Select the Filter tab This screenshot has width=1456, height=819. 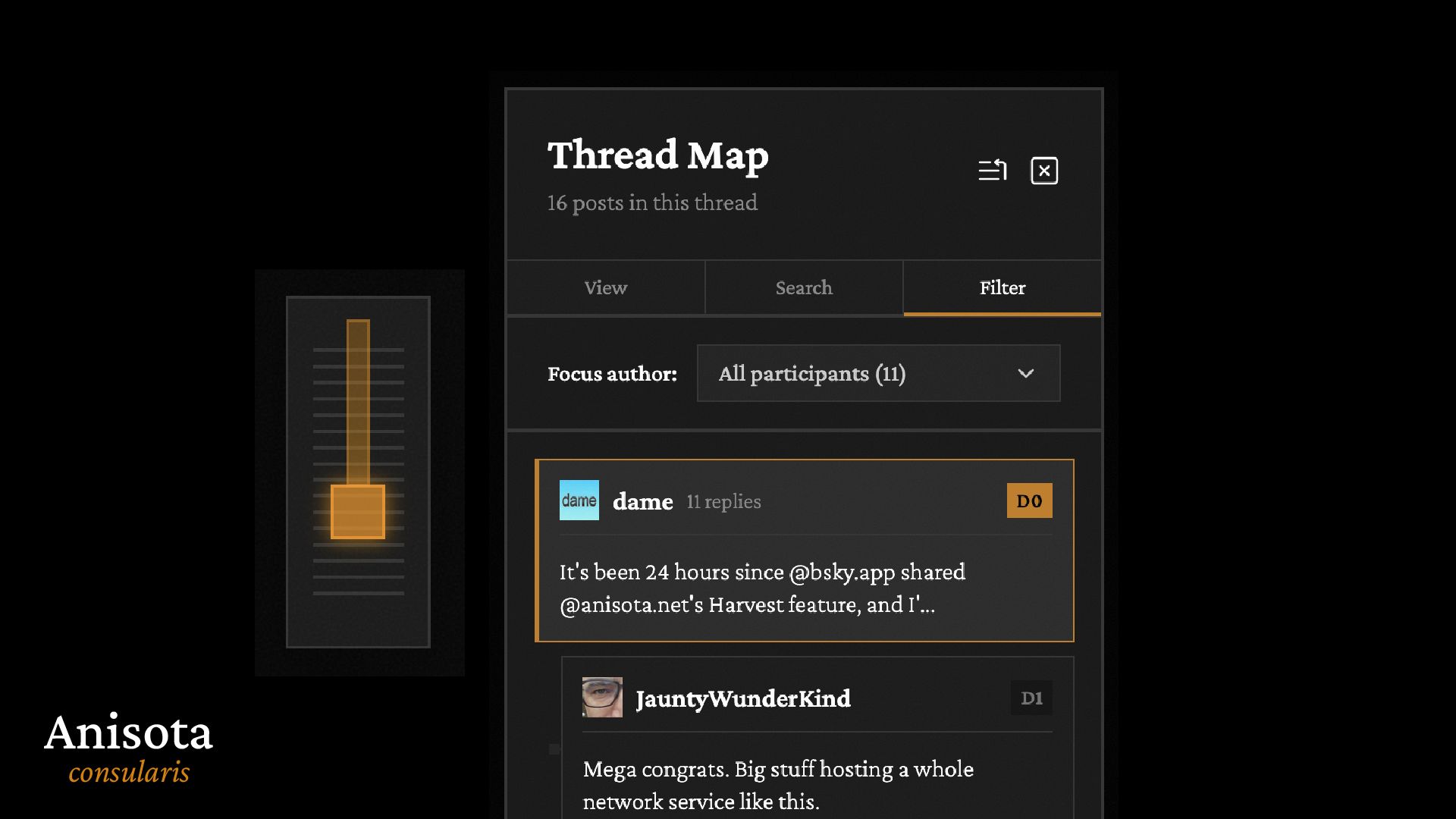tap(1002, 288)
